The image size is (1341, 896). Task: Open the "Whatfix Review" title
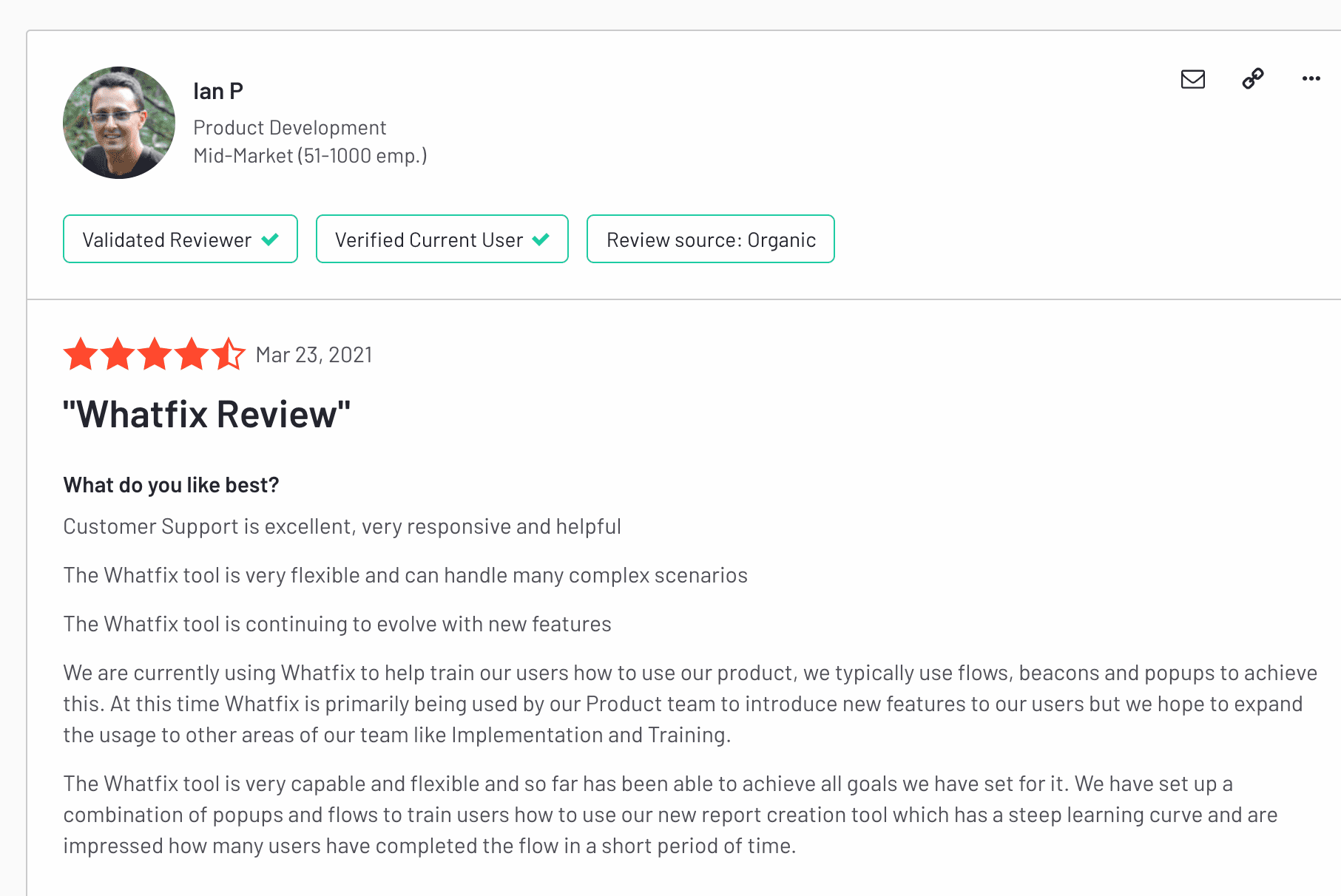point(206,414)
